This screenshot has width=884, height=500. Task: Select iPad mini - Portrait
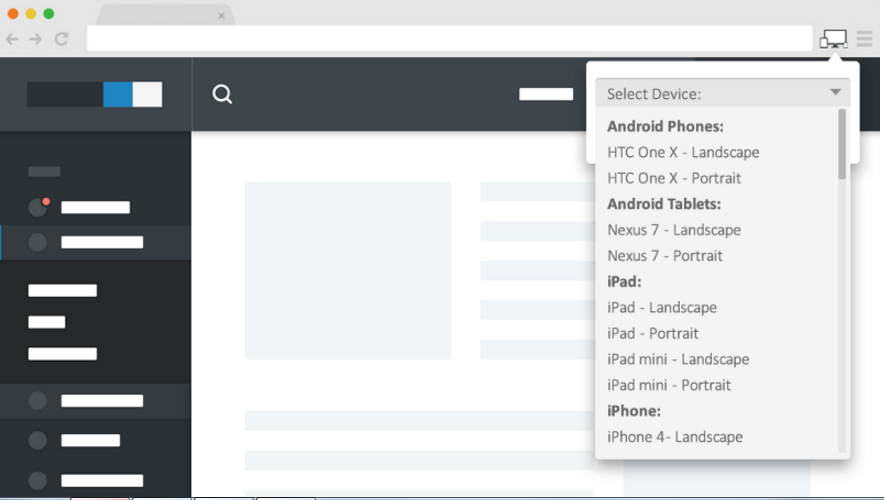coord(669,385)
